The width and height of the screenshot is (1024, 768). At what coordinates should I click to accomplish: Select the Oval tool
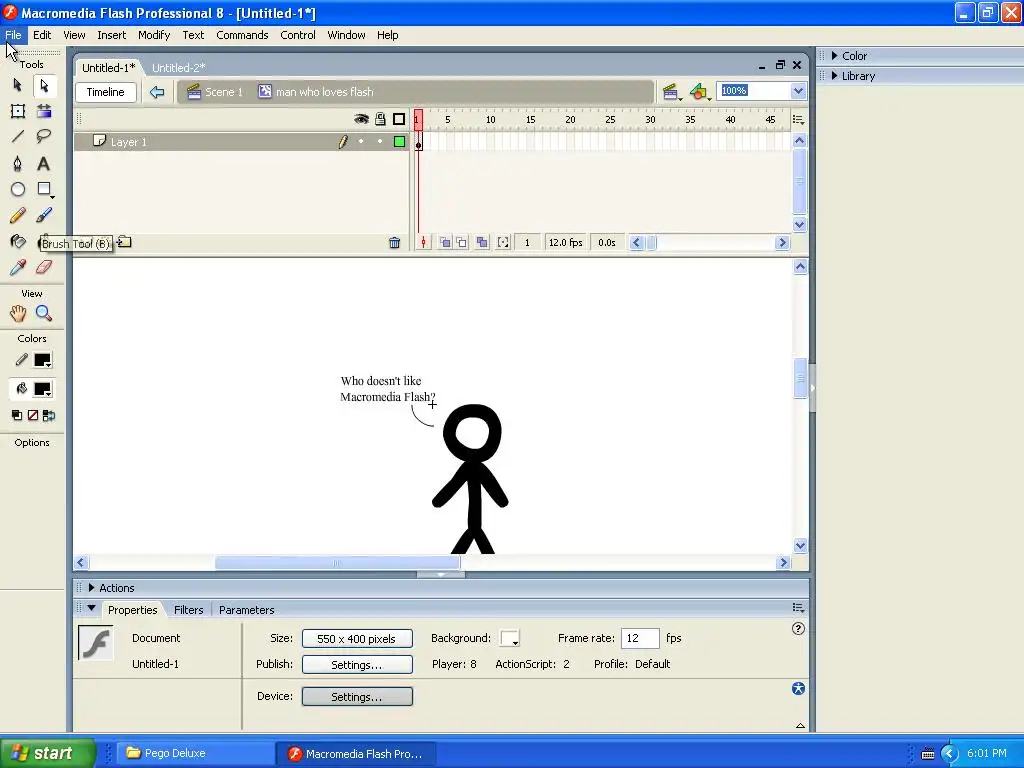pos(18,189)
